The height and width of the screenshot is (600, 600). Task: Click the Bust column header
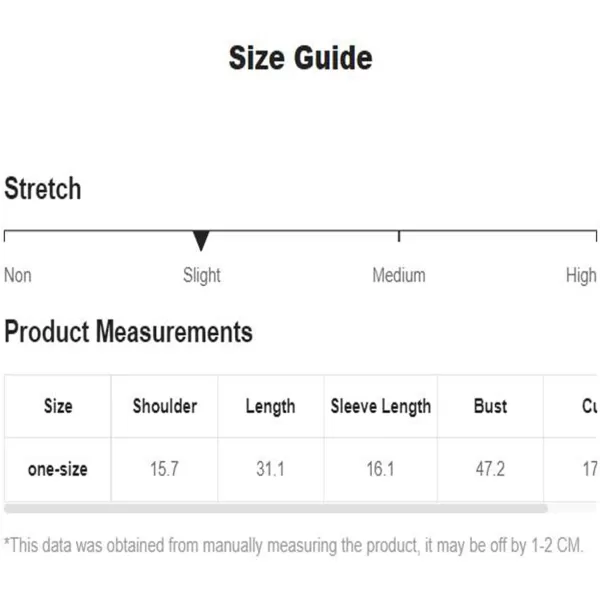pos(490,406)
